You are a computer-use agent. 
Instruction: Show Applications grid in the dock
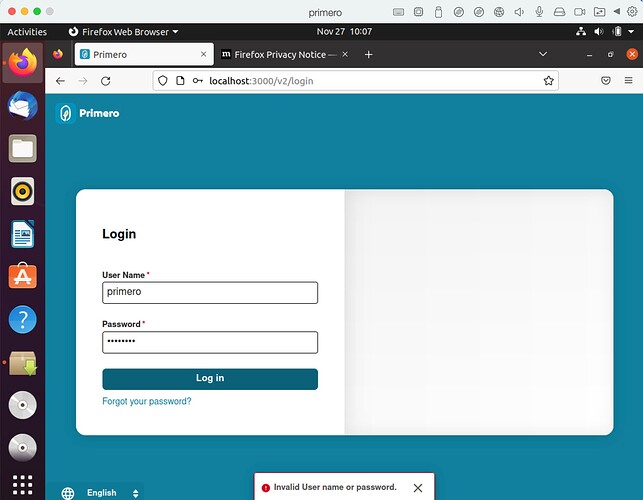click(23, 485)
